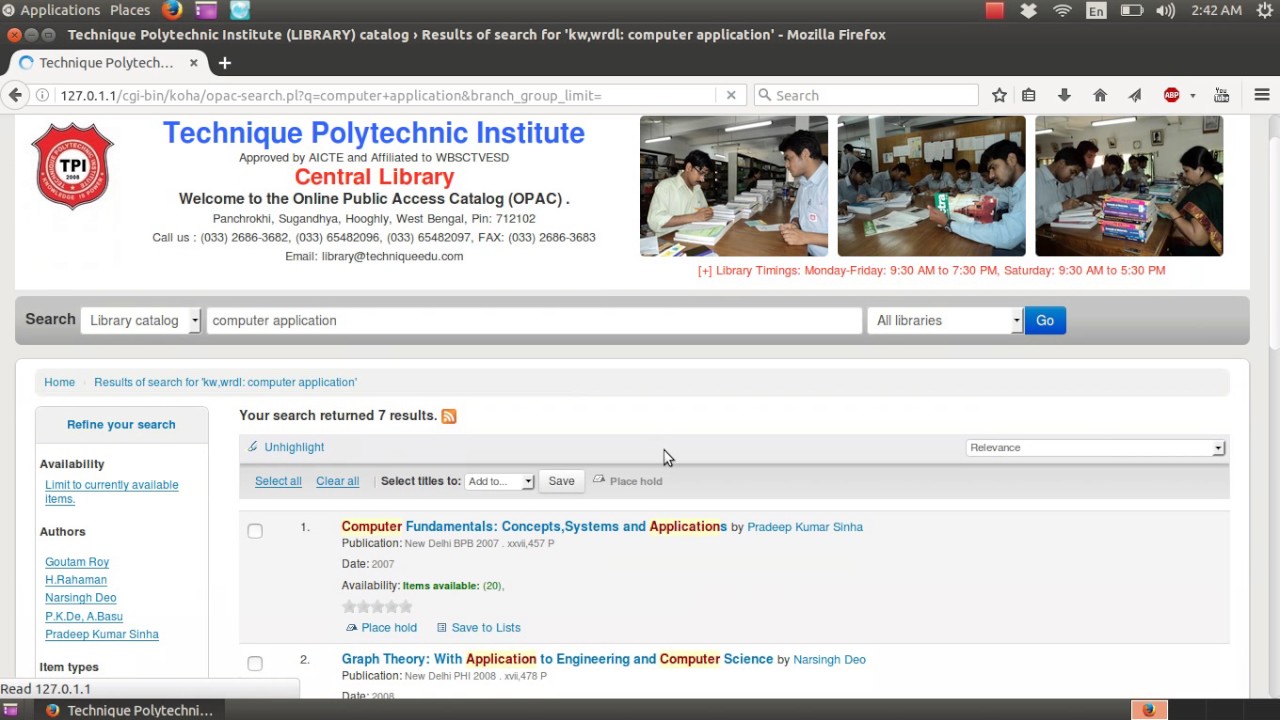Image resolution: width=1280 pixels, height=720 pixels.
Task: Open the En keyboard layout indicator
Action: click(x=1096, y=10)
